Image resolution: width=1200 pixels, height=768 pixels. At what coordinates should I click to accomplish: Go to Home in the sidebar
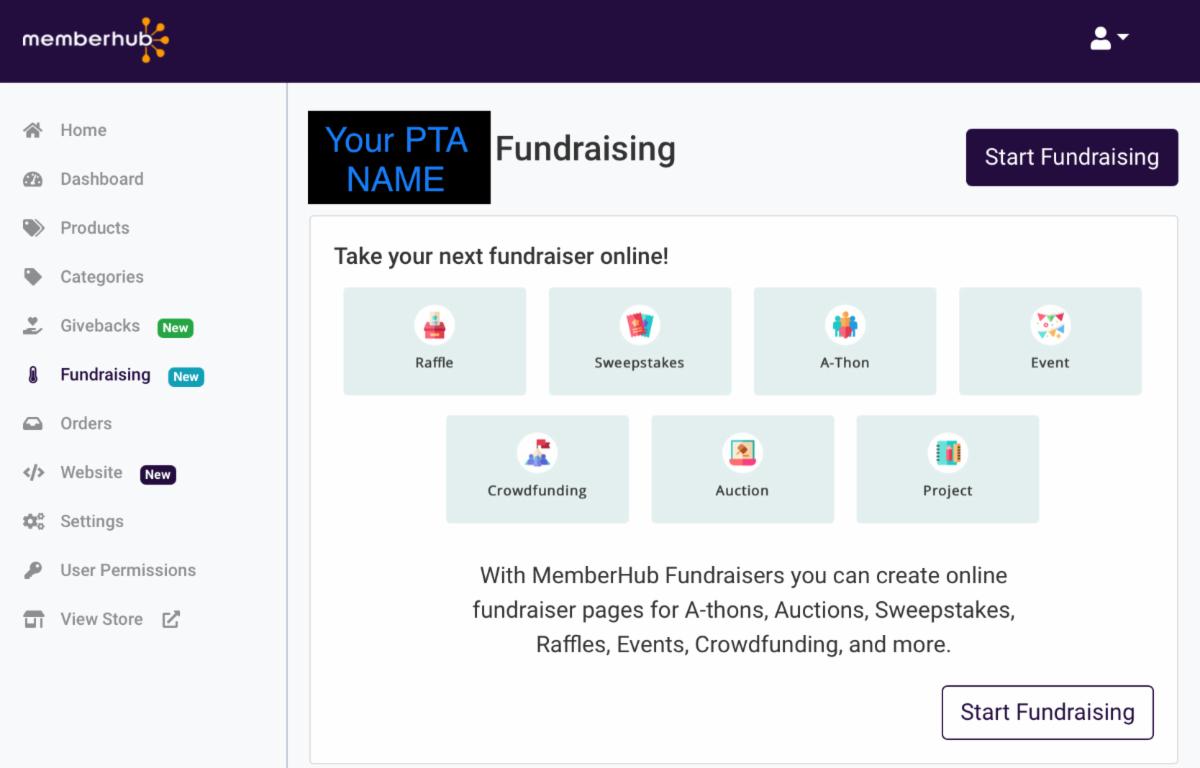click(x=83, y=130)
